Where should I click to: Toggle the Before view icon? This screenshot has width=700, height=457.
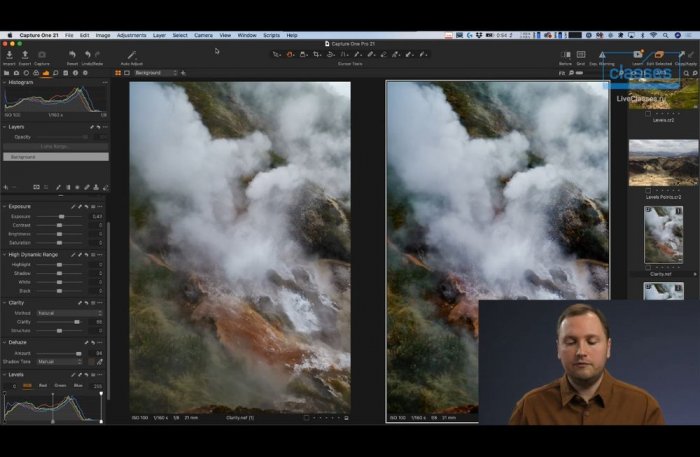(565, 54)
